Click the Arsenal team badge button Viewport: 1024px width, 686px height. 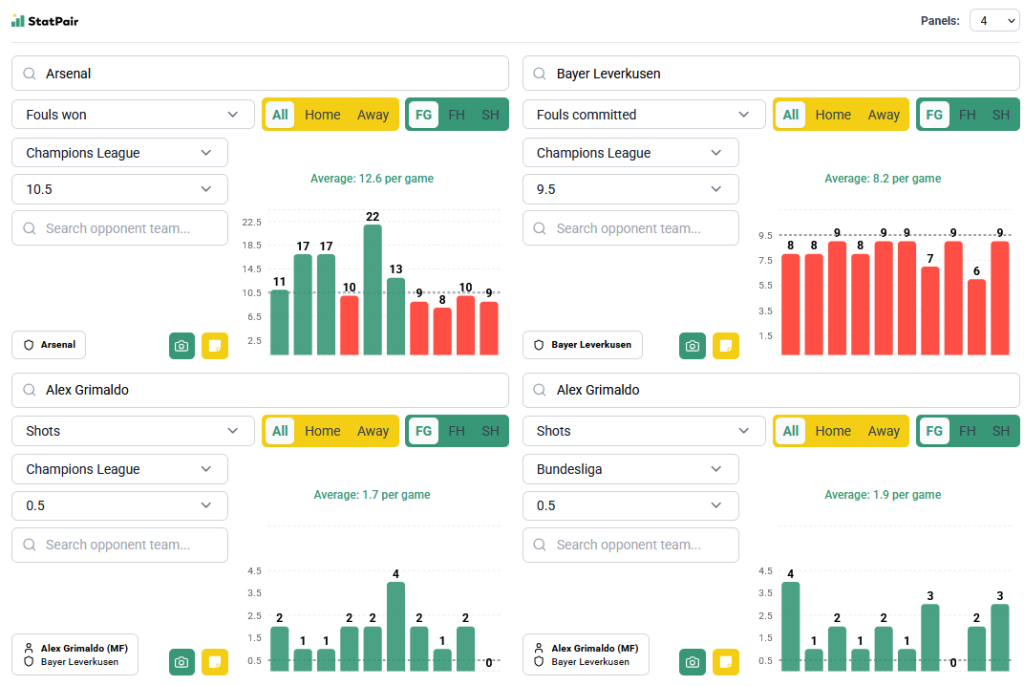click(x=49, y=345)
